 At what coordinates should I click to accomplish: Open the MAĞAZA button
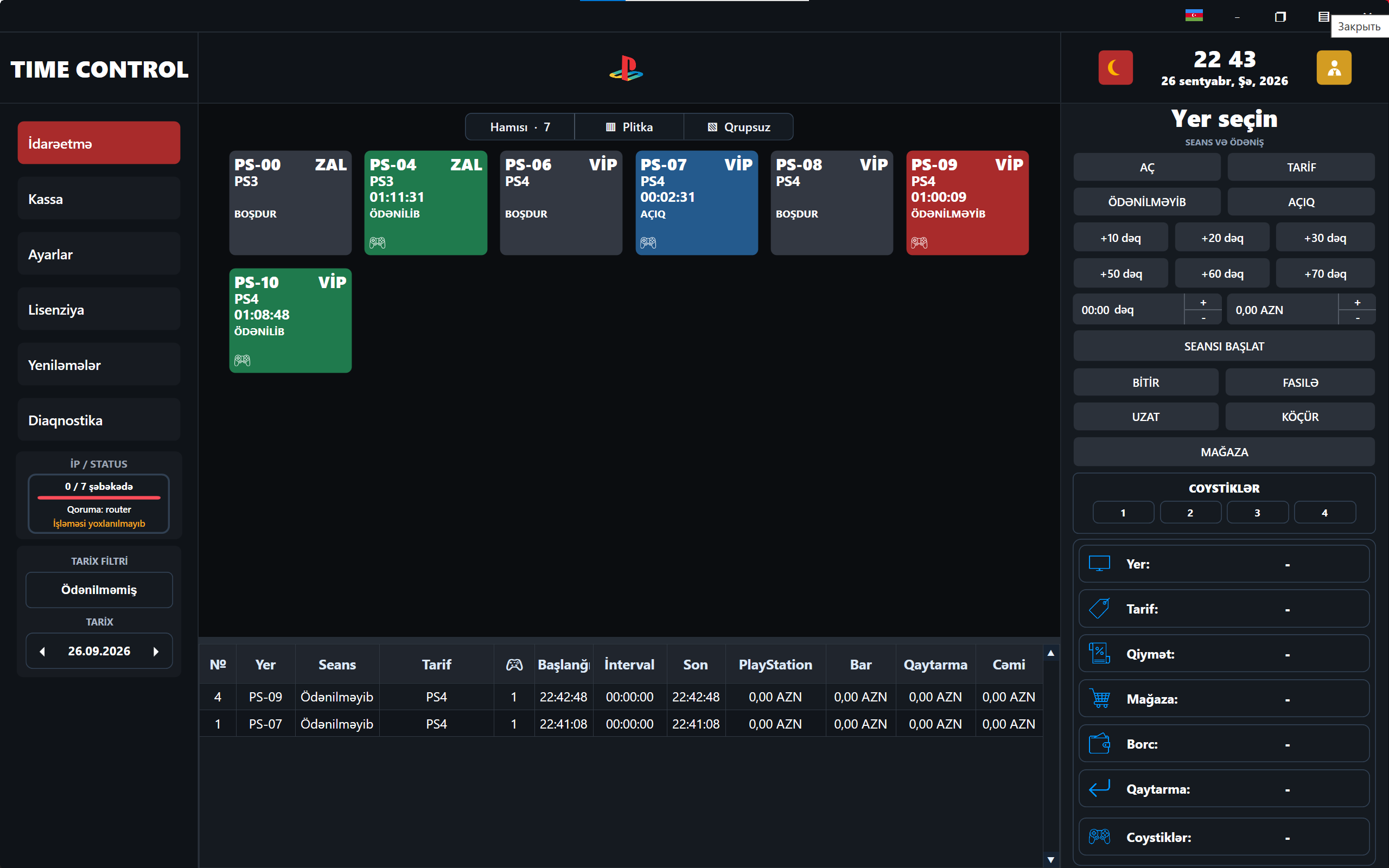[x=1224, y=452]
